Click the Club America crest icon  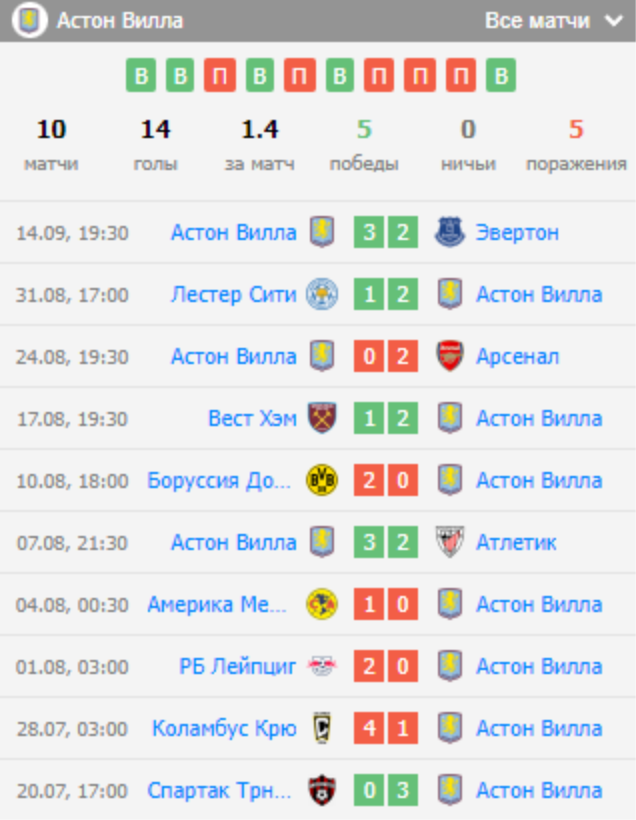pyautogui.click(x=322, y=605)
